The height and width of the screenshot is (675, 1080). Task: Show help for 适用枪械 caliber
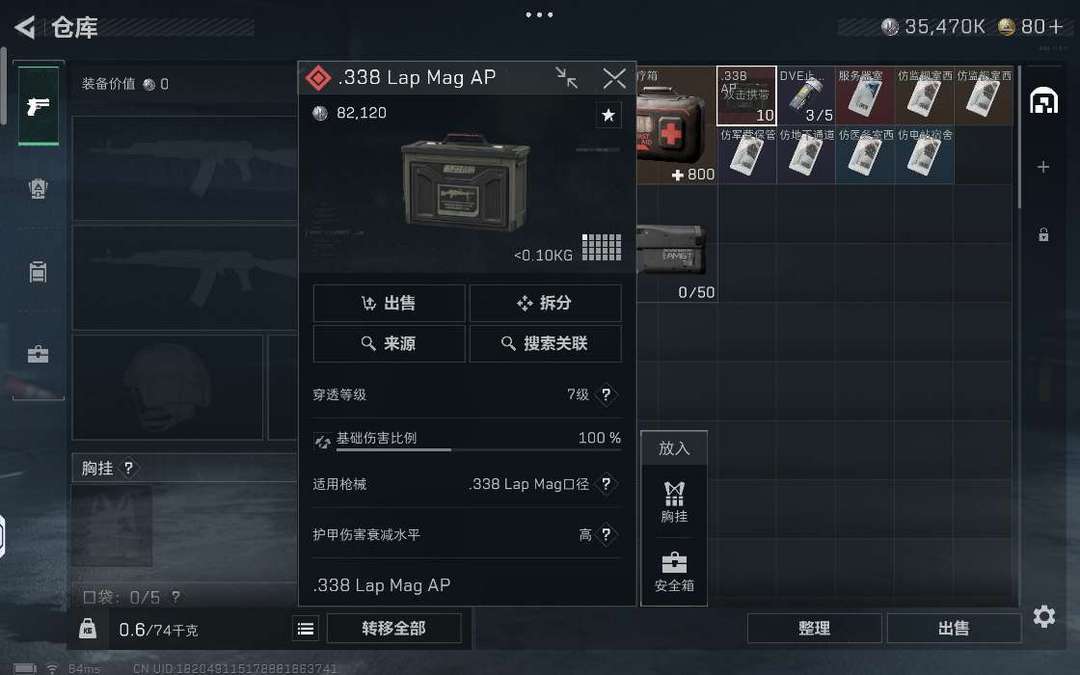605,484
